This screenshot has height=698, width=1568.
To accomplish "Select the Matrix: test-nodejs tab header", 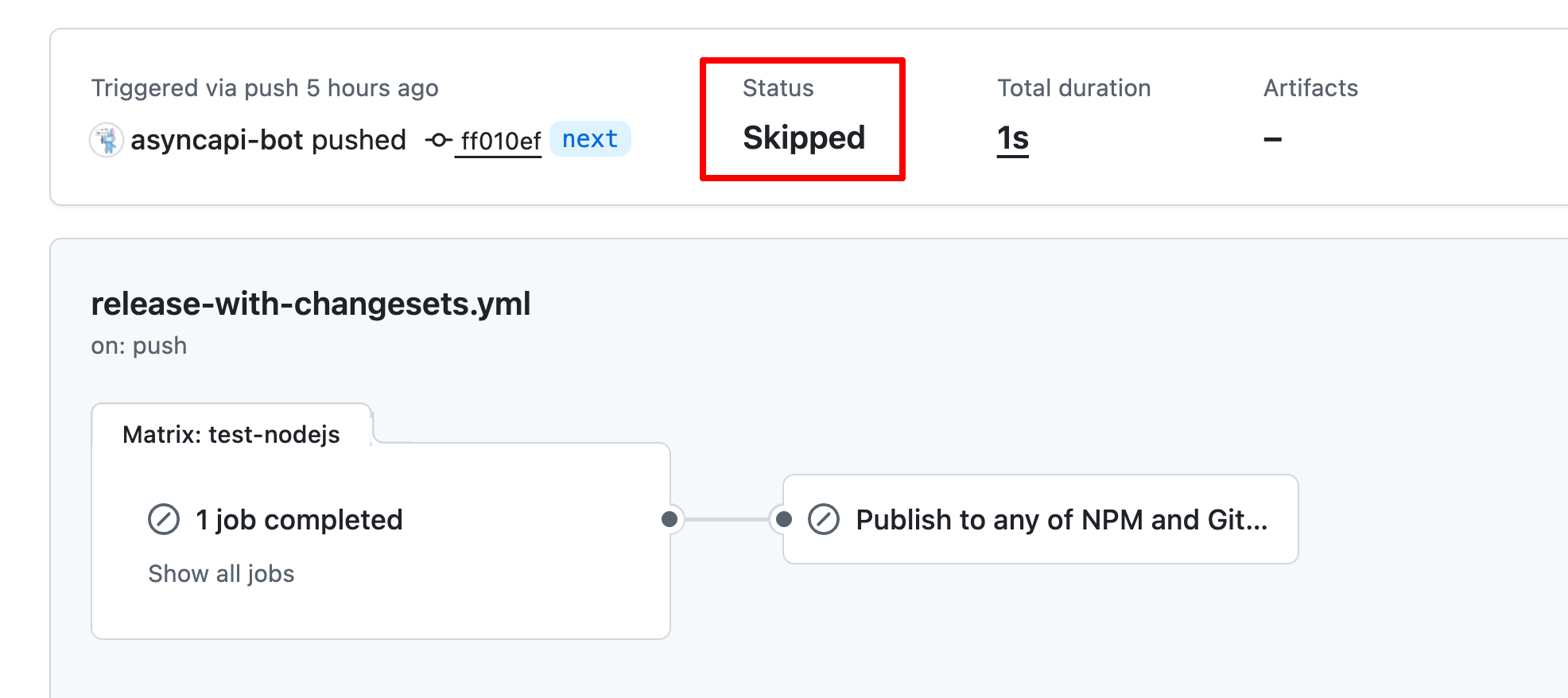I will 231,434.
